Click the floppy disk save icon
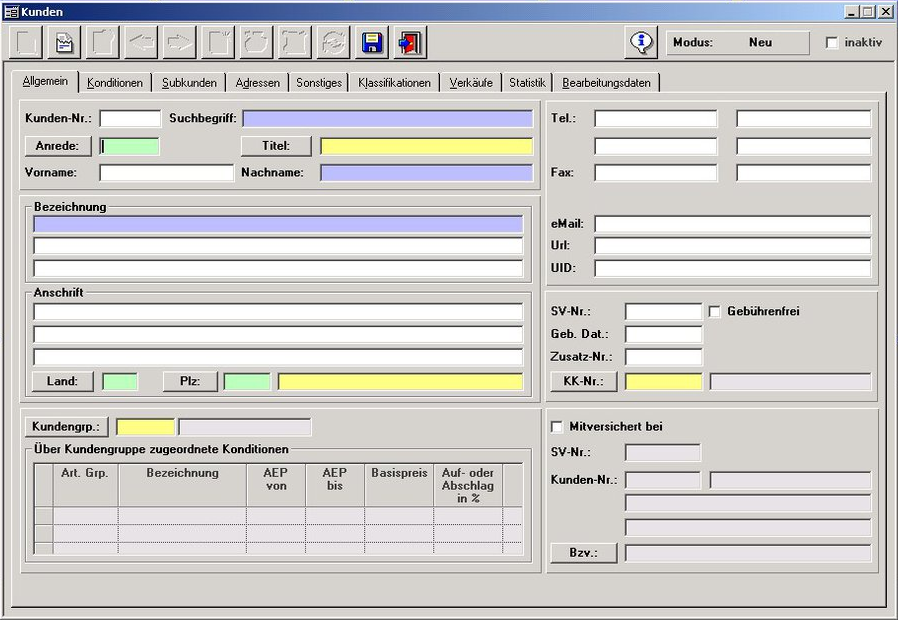 373,43
